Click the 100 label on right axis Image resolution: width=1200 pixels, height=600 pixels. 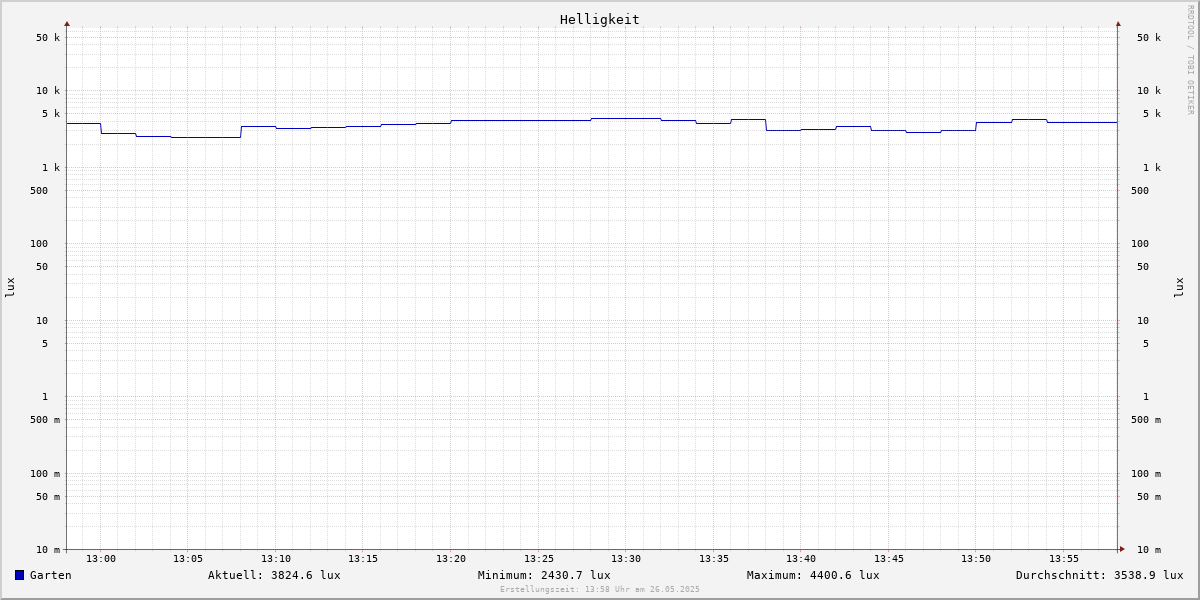pos(1140,244)
